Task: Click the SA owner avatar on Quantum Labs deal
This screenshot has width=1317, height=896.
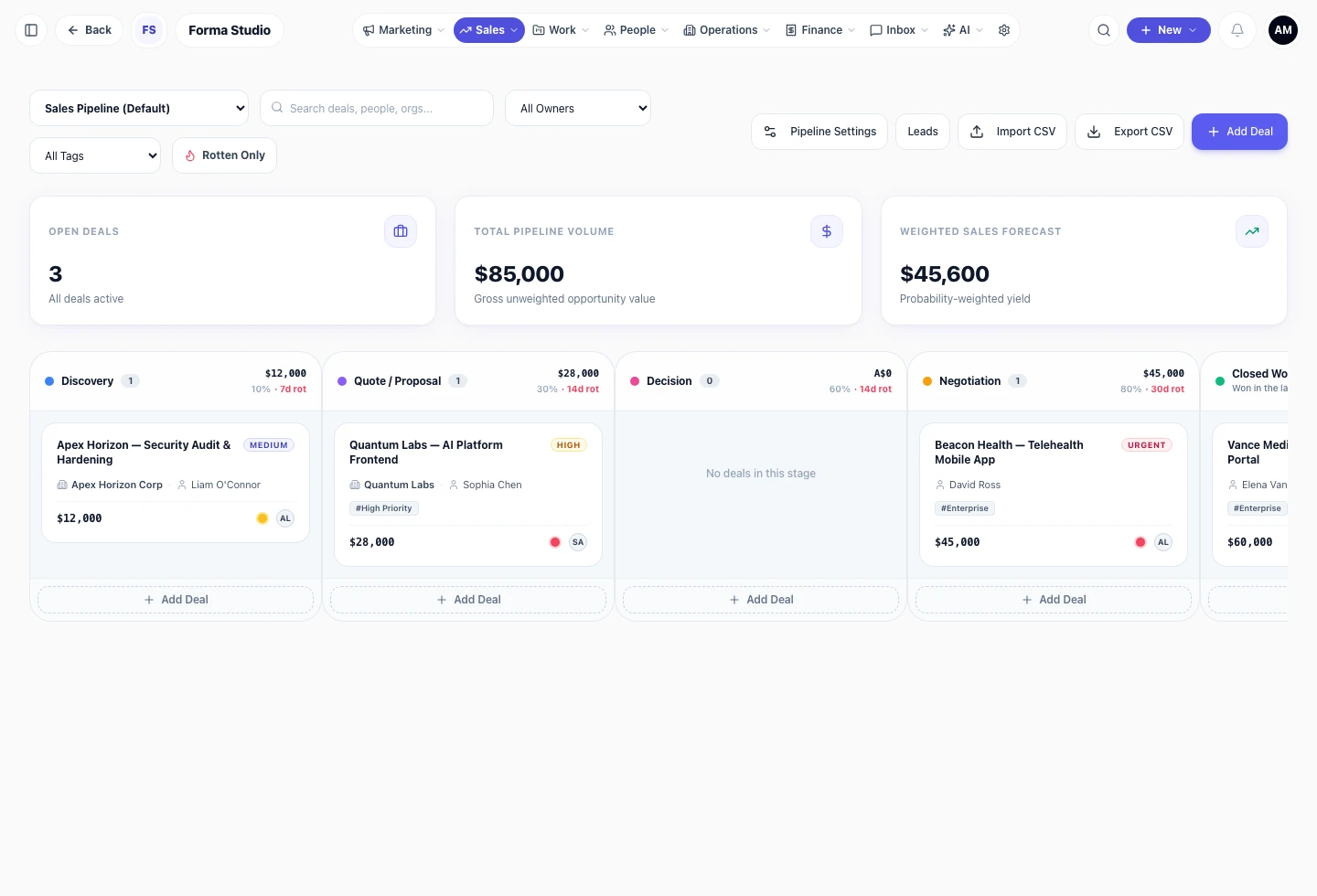Action: [578, 542]
